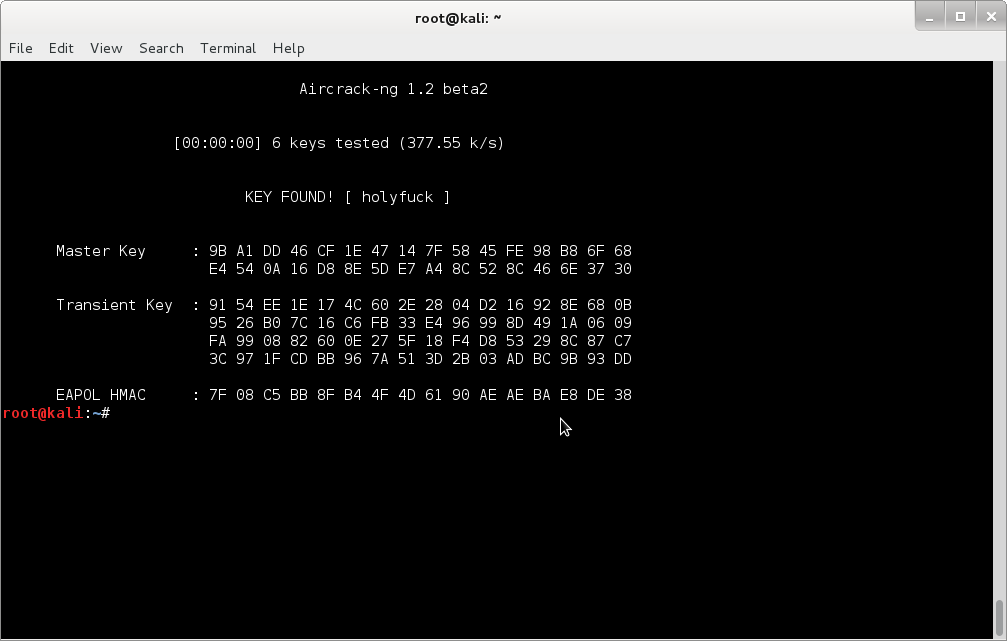The width and height of the screenshot is (1007, 641).
Task: Click the EAPOL HMAC hex row starting 7F 08
Action: pos(420,395)
